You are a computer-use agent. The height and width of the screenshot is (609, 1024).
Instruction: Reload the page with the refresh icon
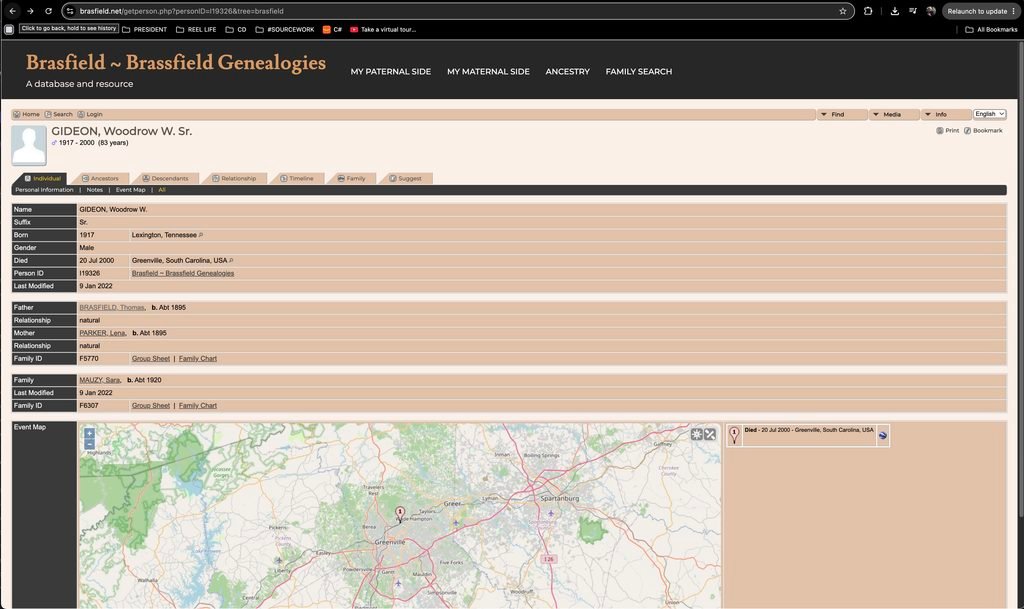[48, 11]
